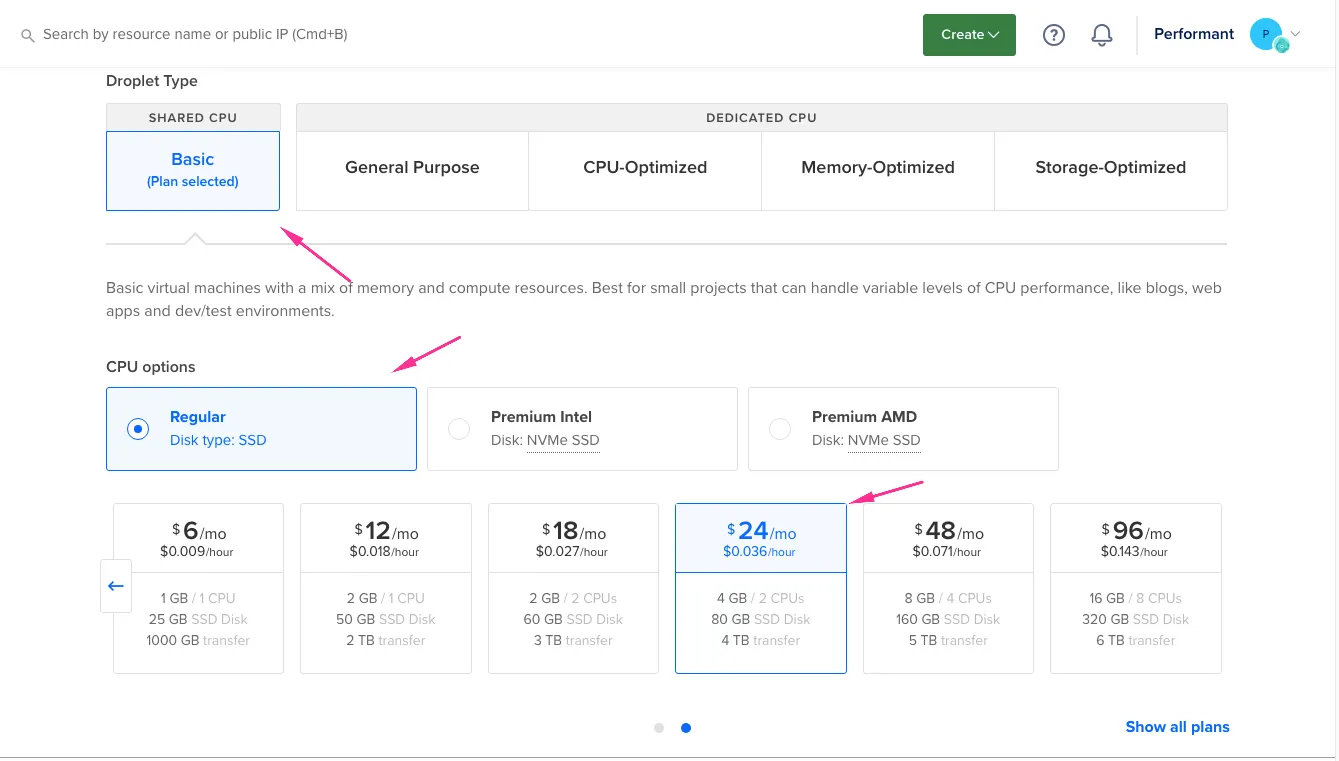Select the $18/mo plan card
The image size is (1339, 761).
[573, 588]
